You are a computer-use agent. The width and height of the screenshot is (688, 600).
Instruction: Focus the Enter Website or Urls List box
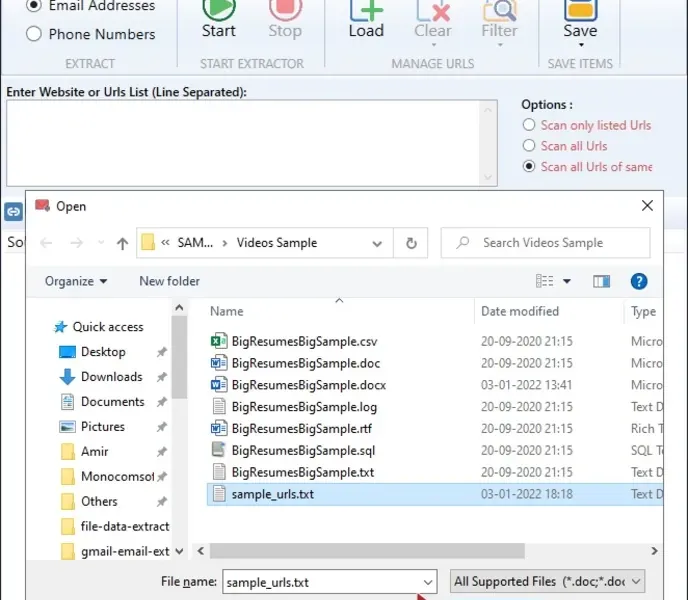[x=251, y=143]
